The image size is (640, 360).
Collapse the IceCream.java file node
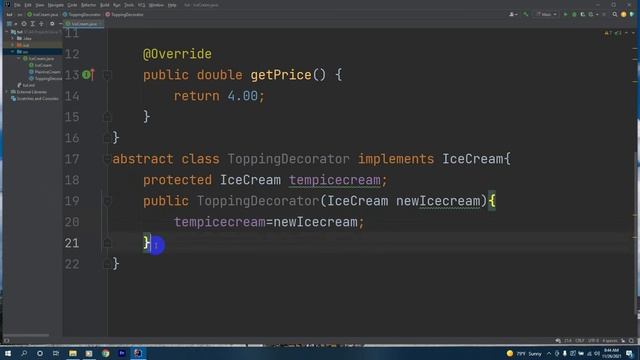pyautogui.click(x=19, y=58)
